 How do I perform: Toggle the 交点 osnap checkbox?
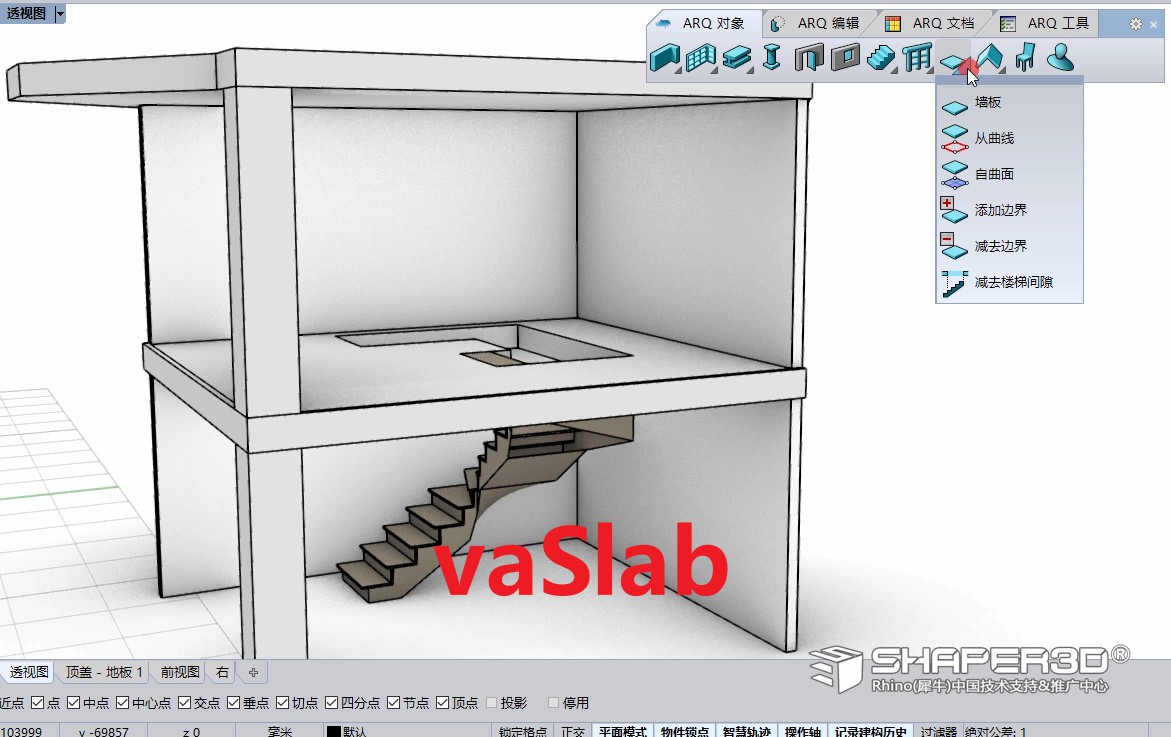point(184,703)
